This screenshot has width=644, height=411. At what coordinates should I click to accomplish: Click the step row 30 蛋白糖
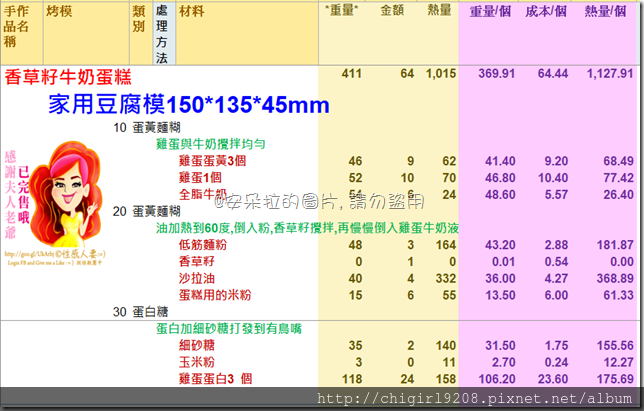click(141, 312)
